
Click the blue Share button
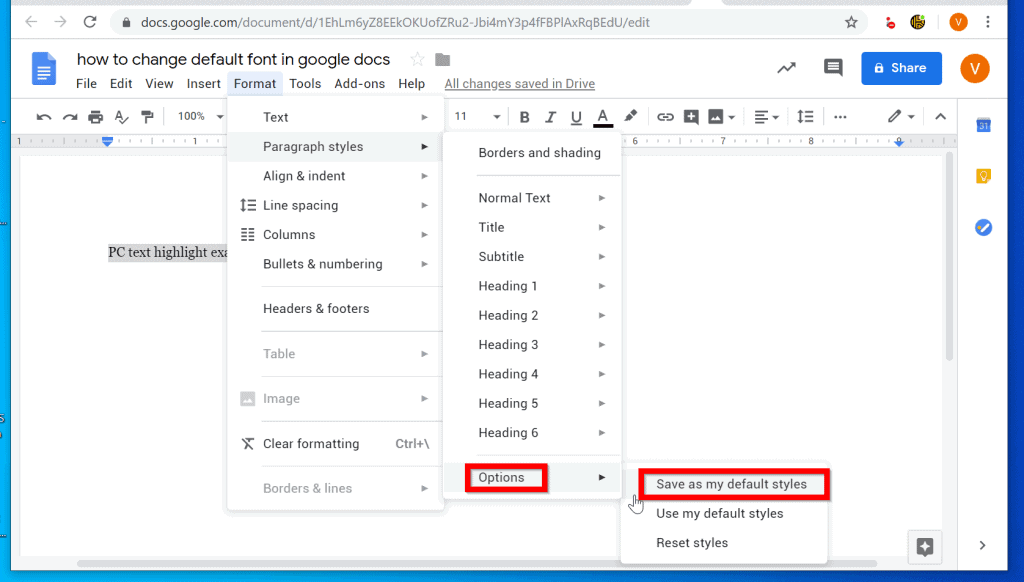(901, 68)
